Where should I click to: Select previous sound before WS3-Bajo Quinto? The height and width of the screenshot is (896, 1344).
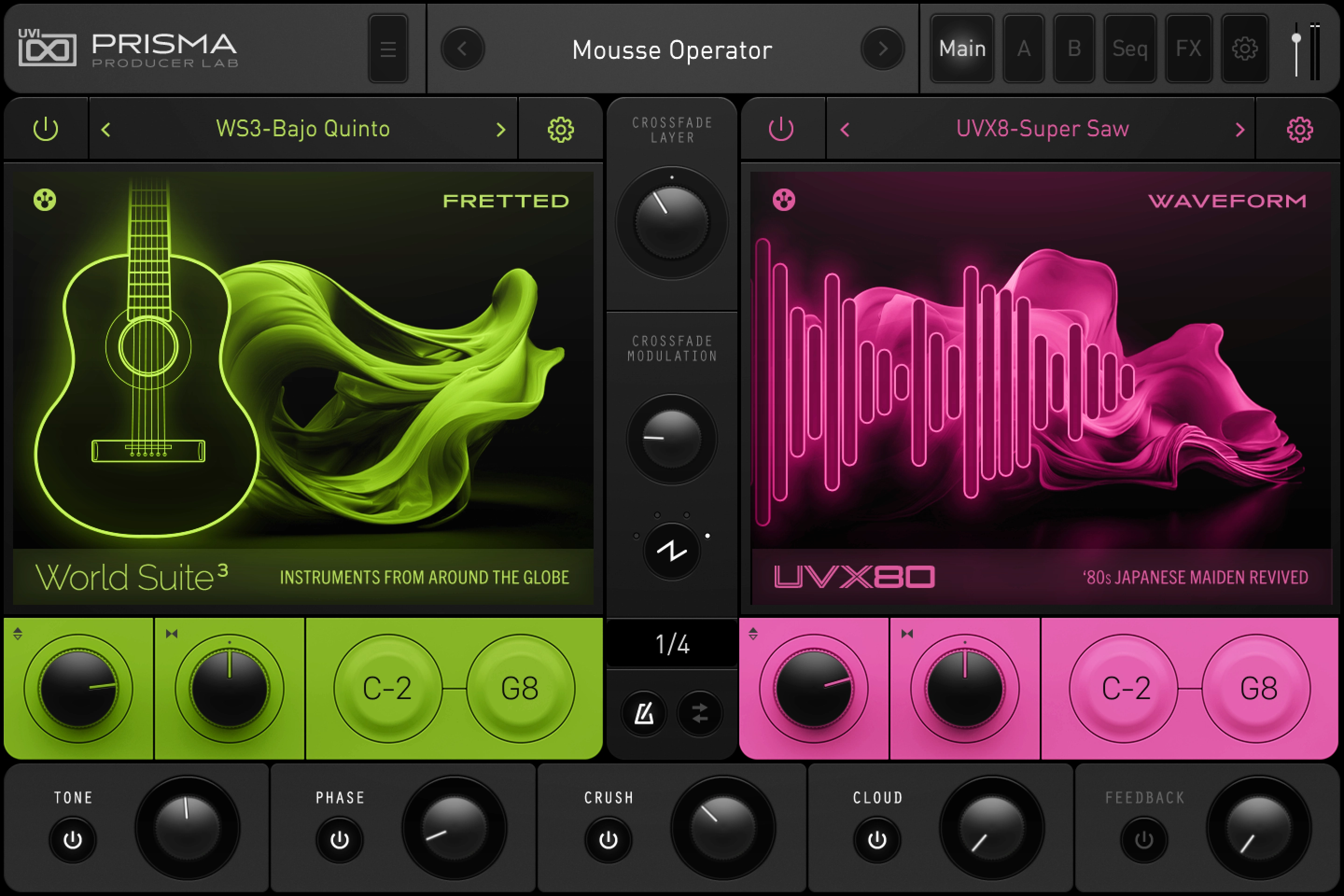tap(106, 130)
